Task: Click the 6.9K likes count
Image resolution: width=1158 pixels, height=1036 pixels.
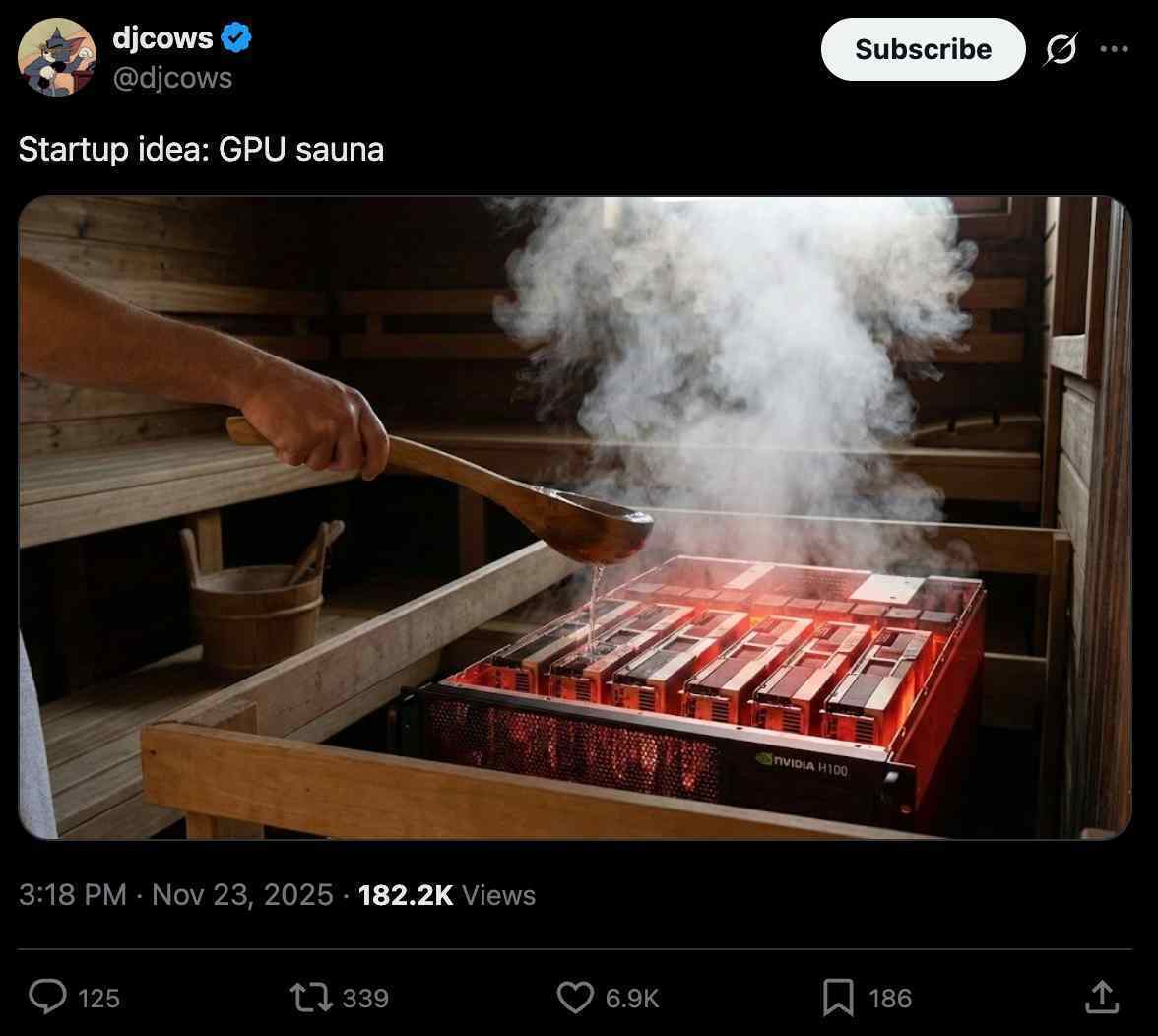Action: (631, 999)
